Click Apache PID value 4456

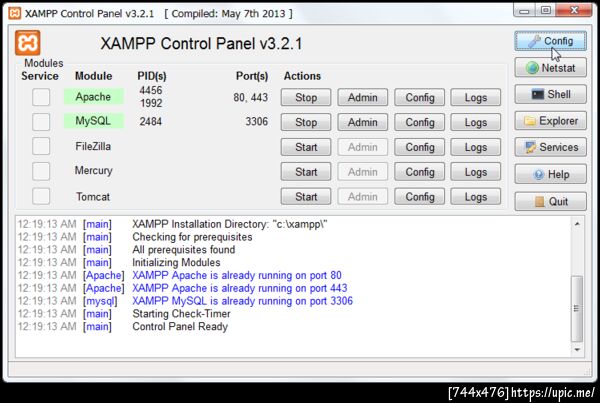point(151,90)
